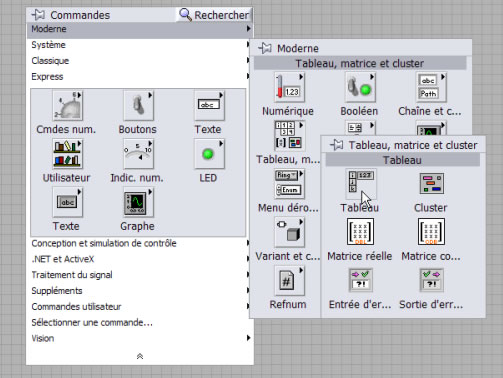Select the Matrice réelle control

pyautogui.click(x=360, y=232)
